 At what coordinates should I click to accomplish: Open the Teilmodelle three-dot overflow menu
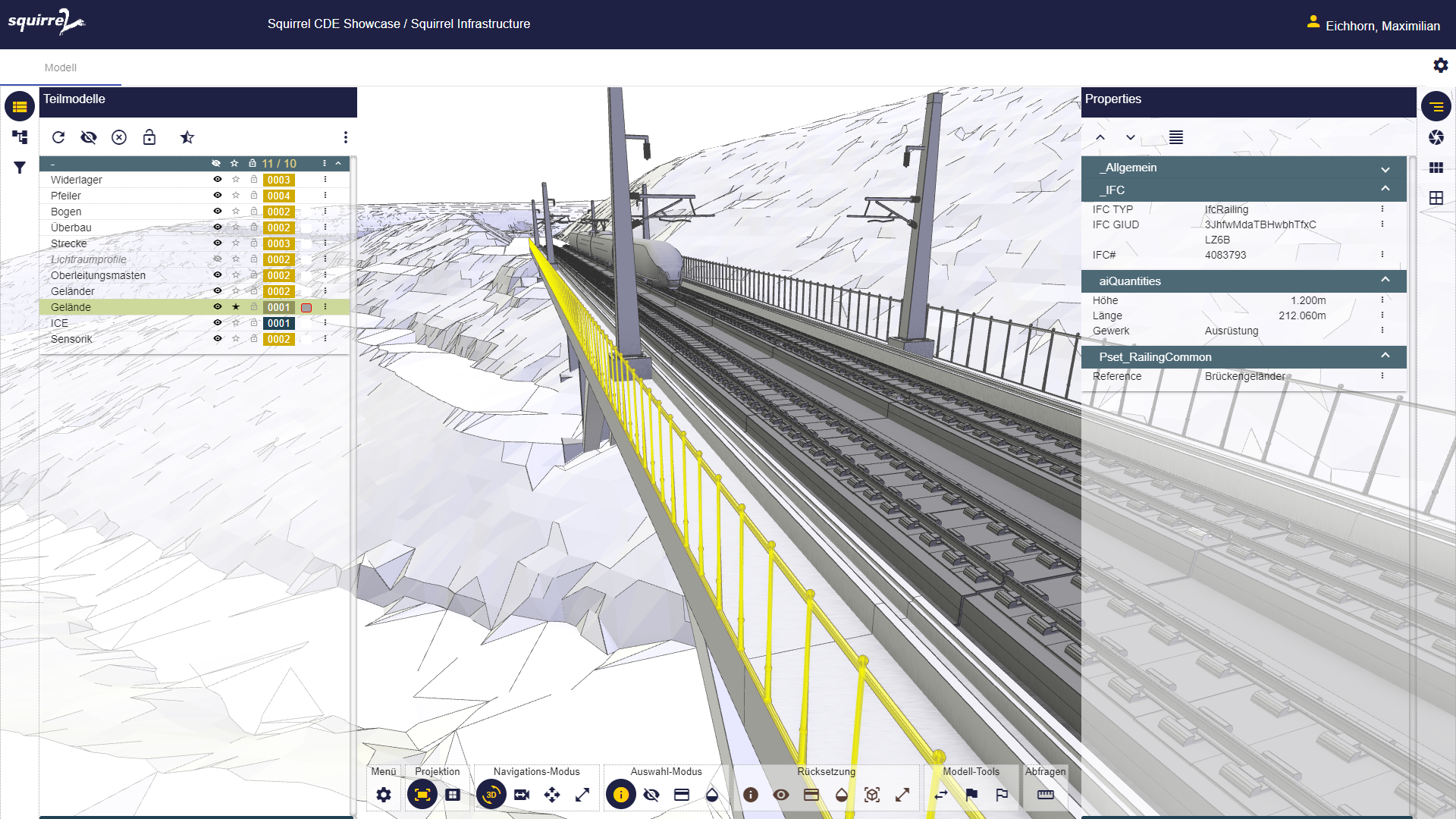point(346,137)
